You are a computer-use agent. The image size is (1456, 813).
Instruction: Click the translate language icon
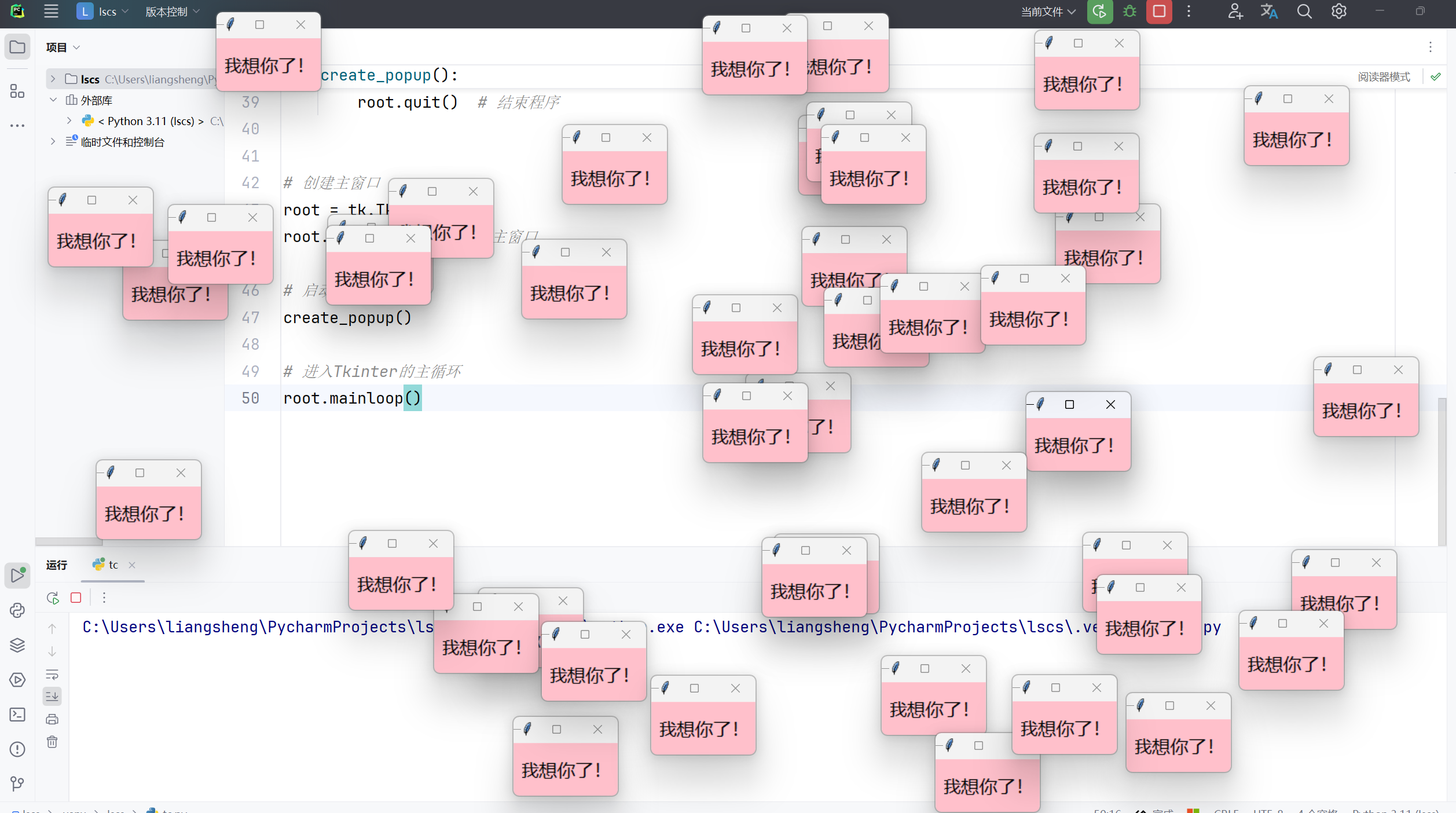(1269, 12)
